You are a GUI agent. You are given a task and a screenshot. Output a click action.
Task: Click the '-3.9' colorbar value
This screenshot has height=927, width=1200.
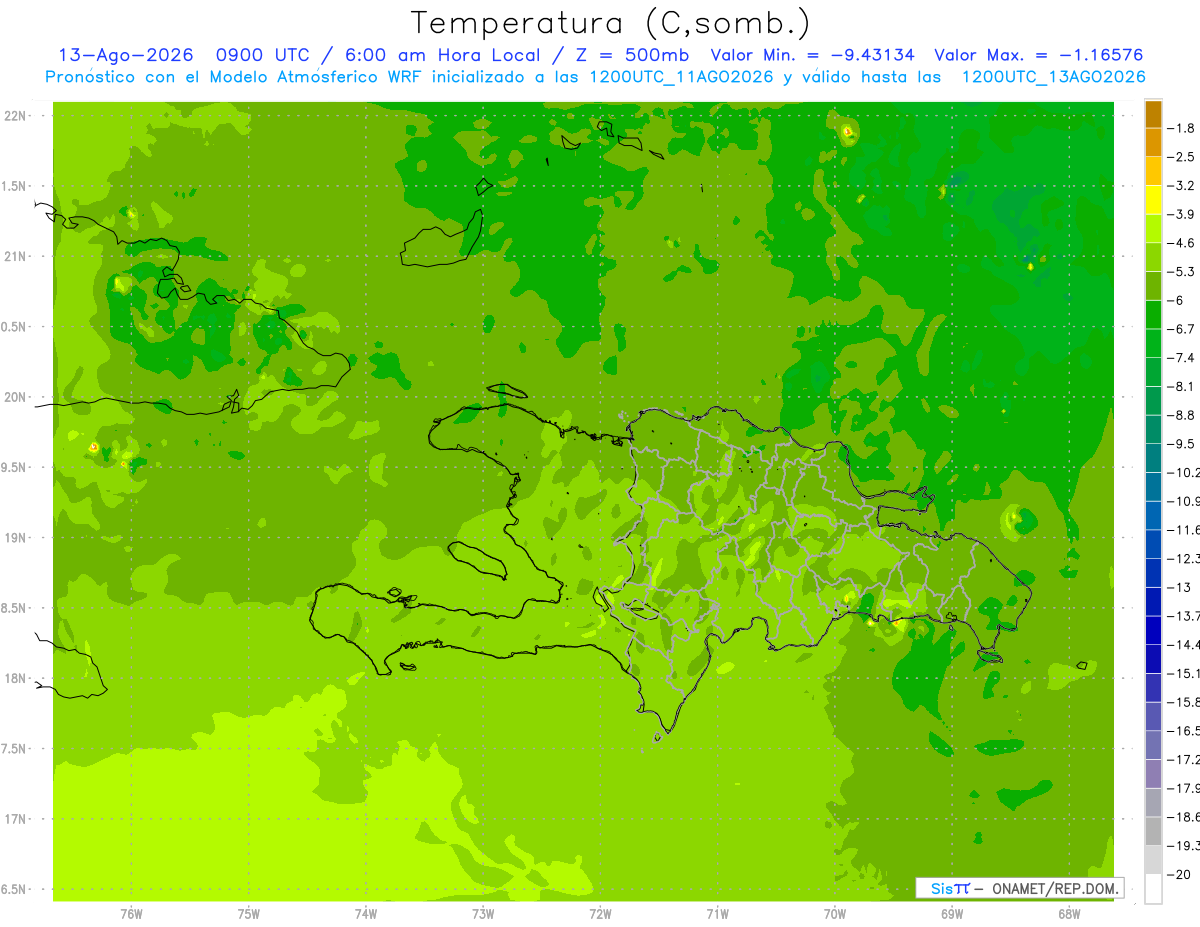(1183, 214)
